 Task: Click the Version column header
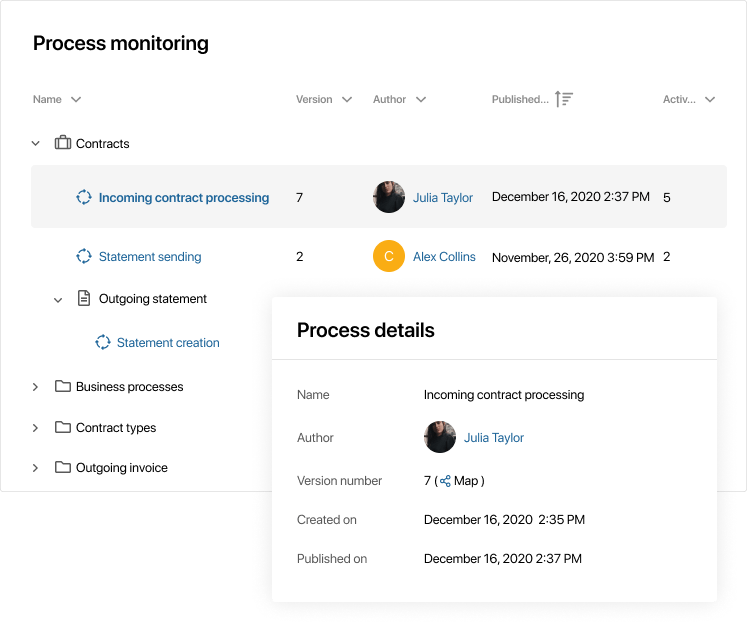tap(314, 99)
